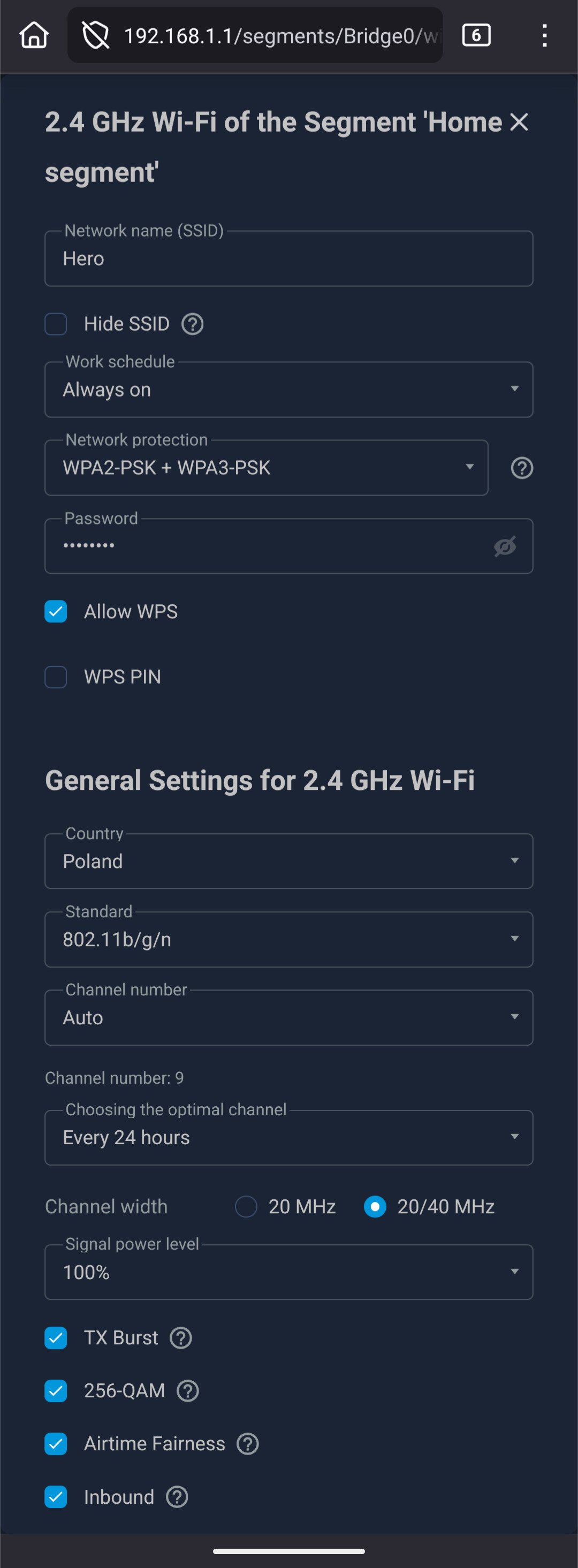Show the password with the eye icon
Viewport: 578px width, 1568px height.
tap(505, 546)
